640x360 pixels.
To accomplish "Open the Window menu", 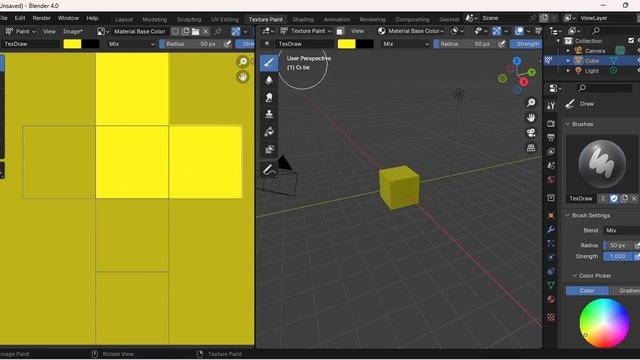I will click(68, 18).
